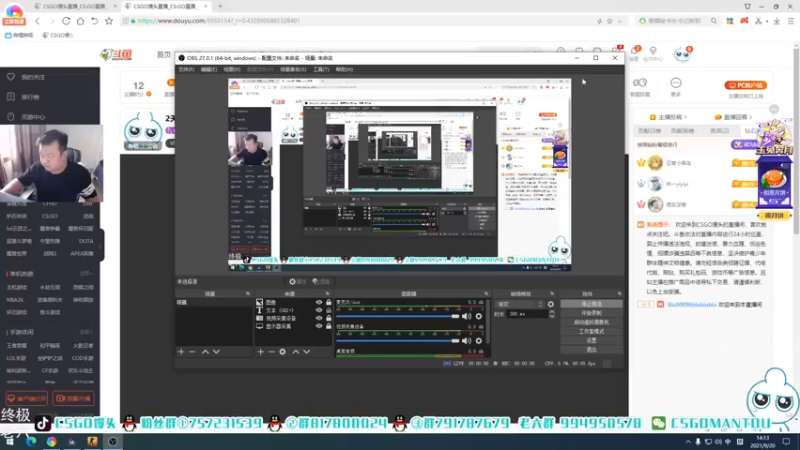The width and height of the screenshot is (800, 450).
Task: Toggle lock on video capture device source
Action: pos(329,318)
